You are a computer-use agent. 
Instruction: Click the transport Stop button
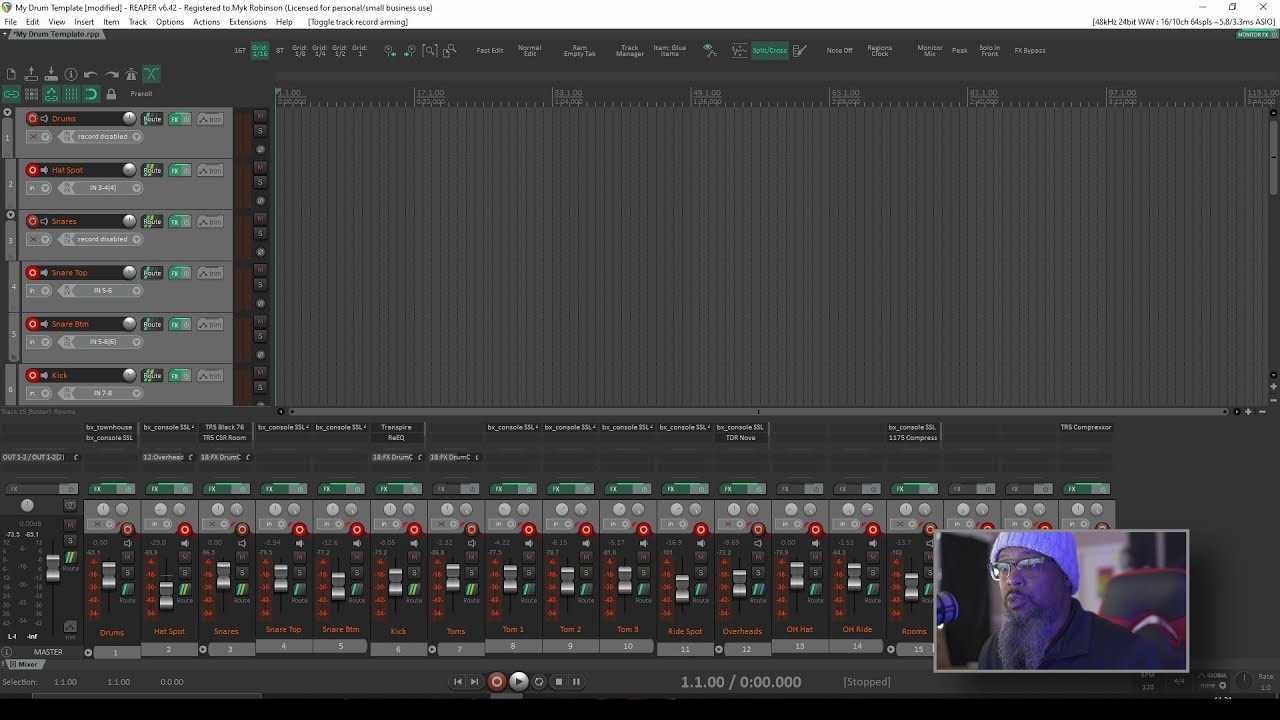tap(559, 682)
